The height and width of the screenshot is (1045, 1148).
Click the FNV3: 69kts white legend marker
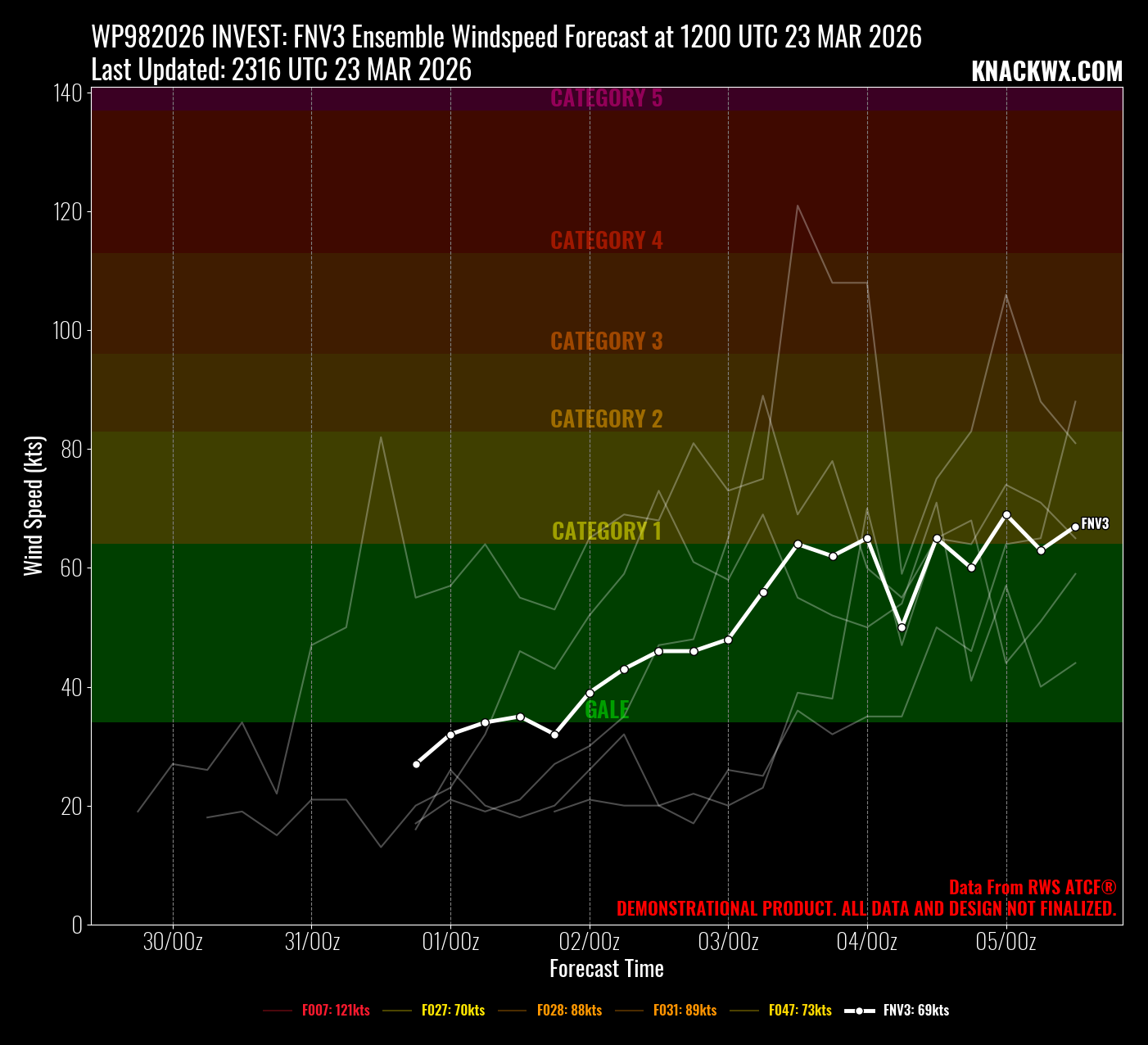pos(859,1011)
